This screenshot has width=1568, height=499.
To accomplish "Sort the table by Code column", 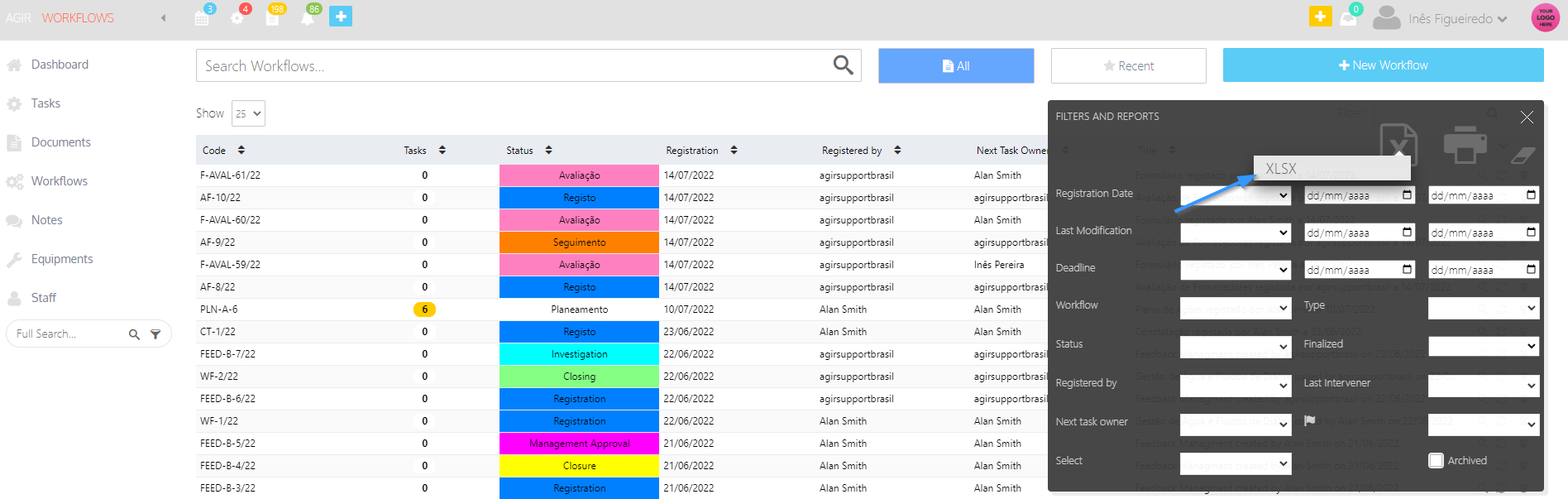I will (241, 150).
